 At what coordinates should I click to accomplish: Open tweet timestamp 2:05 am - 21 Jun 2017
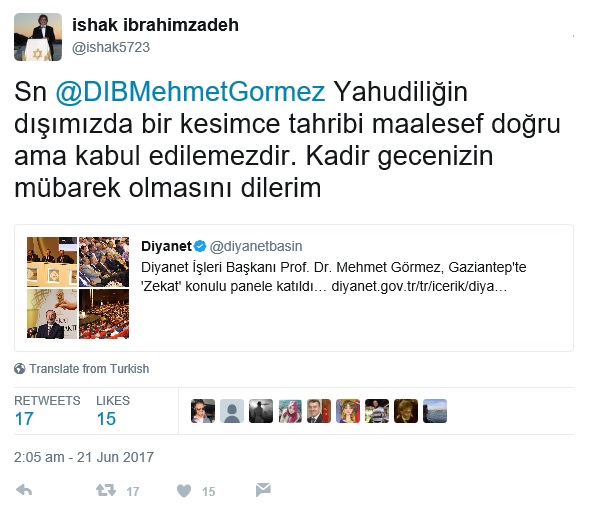[84, 457]
